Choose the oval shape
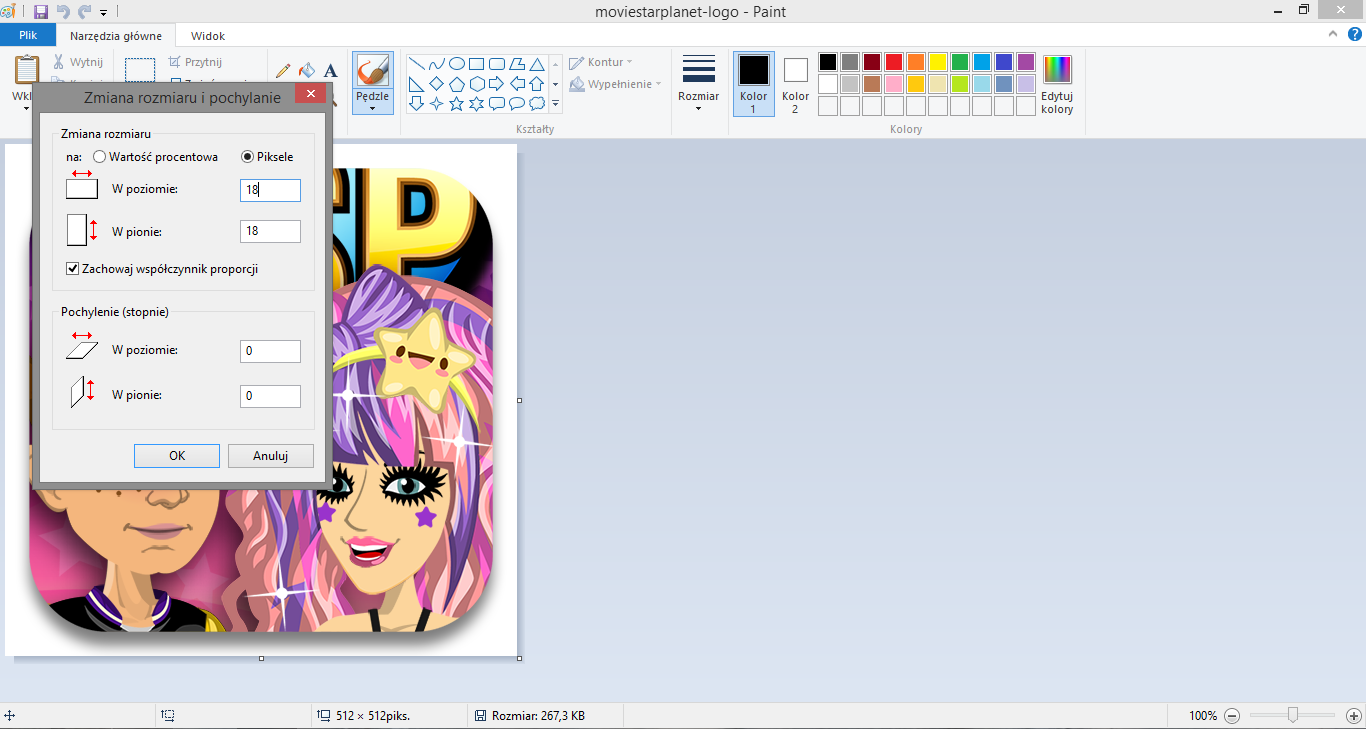Screen dimensions: 1366x729 point(456,63)
